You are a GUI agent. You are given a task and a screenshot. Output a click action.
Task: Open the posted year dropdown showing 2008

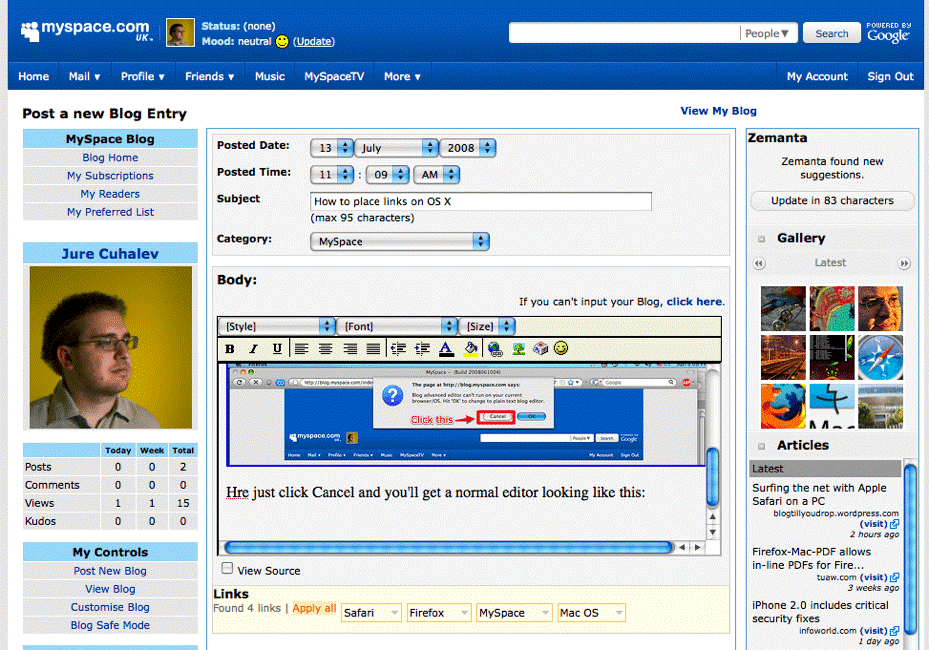pyautogui.click(x=467, y=148)
